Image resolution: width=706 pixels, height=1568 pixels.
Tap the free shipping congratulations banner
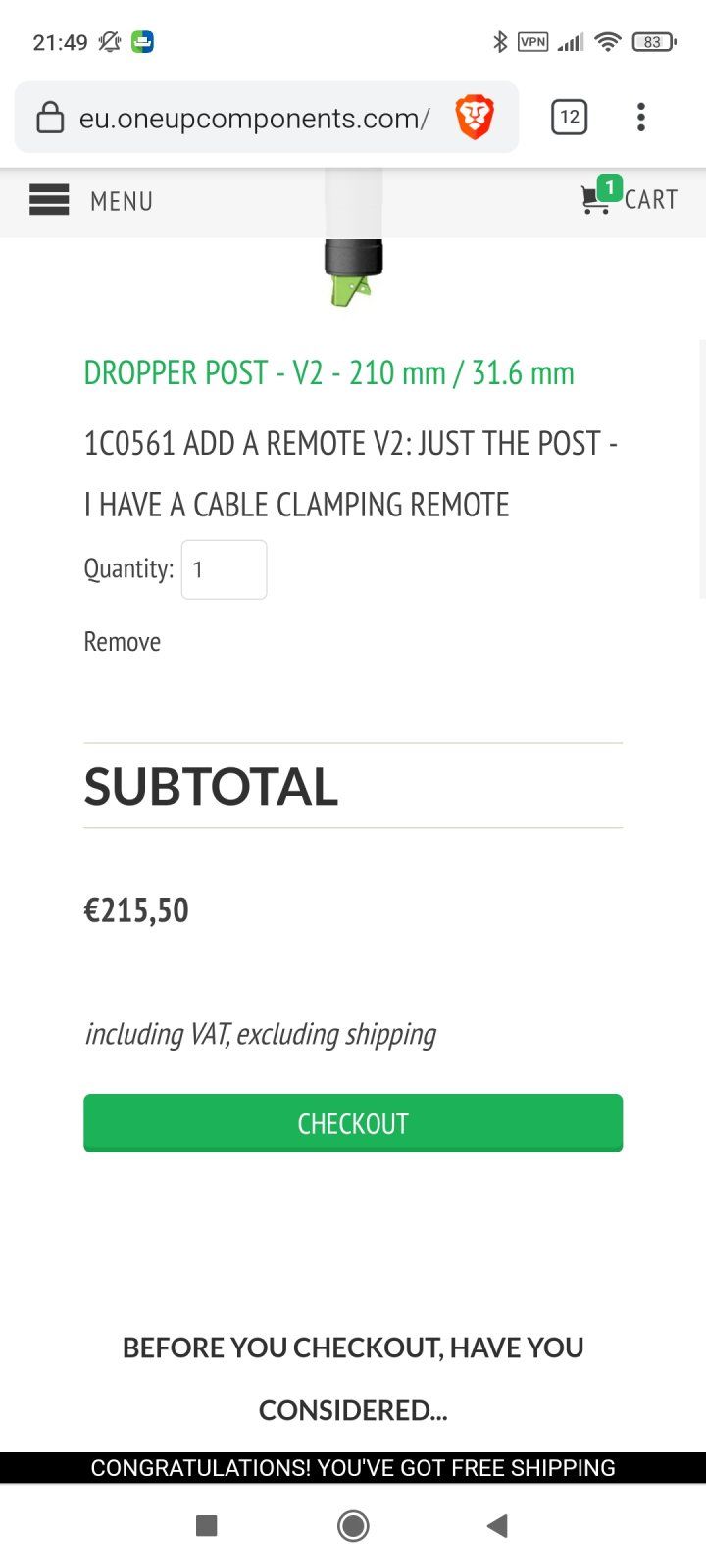pyautogui.click(x=353, y=1467)
